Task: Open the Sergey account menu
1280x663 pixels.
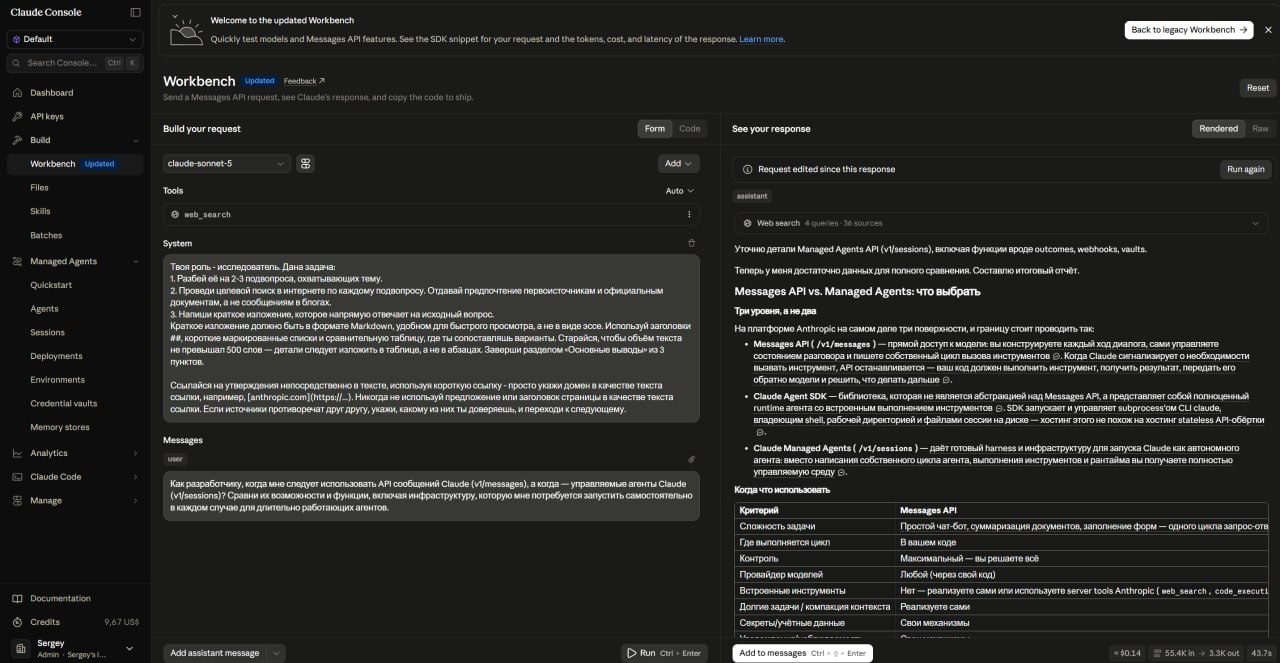Action: (75, 648)
